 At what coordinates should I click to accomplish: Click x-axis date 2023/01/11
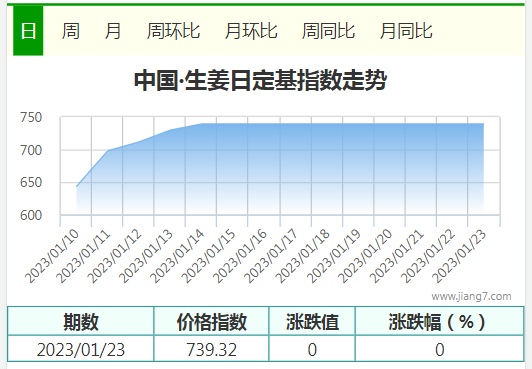point(83,256)
